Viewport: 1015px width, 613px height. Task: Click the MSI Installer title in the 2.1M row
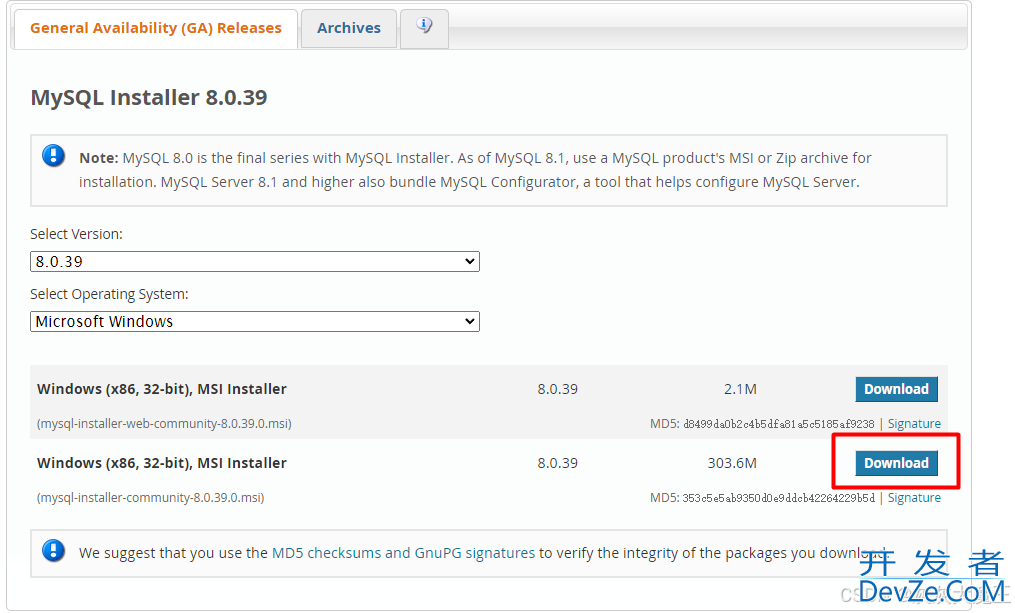click(x=162, y=389)
